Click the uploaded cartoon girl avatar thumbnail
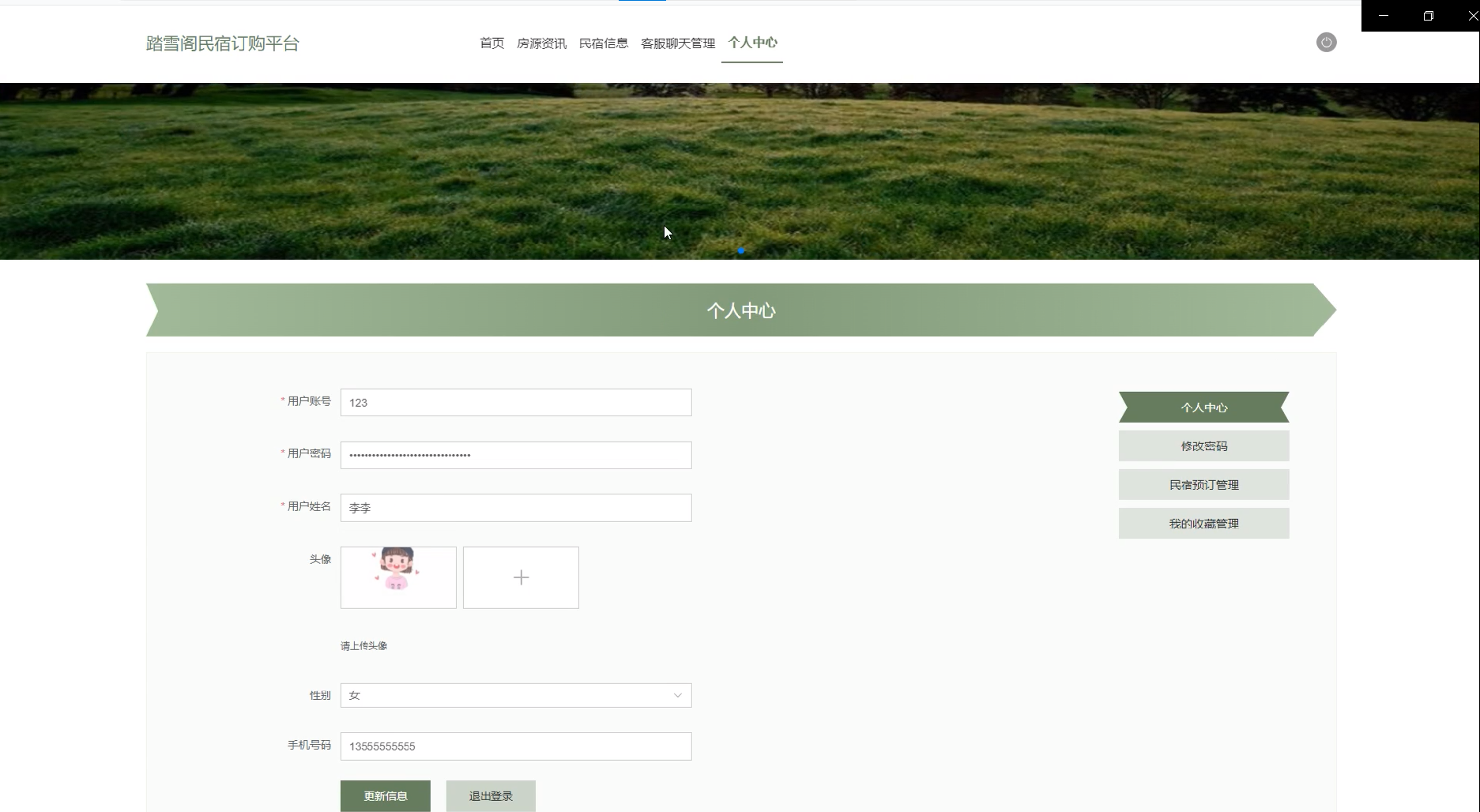The height and width of the screenshot is (812, 1480). click(398, 577)
